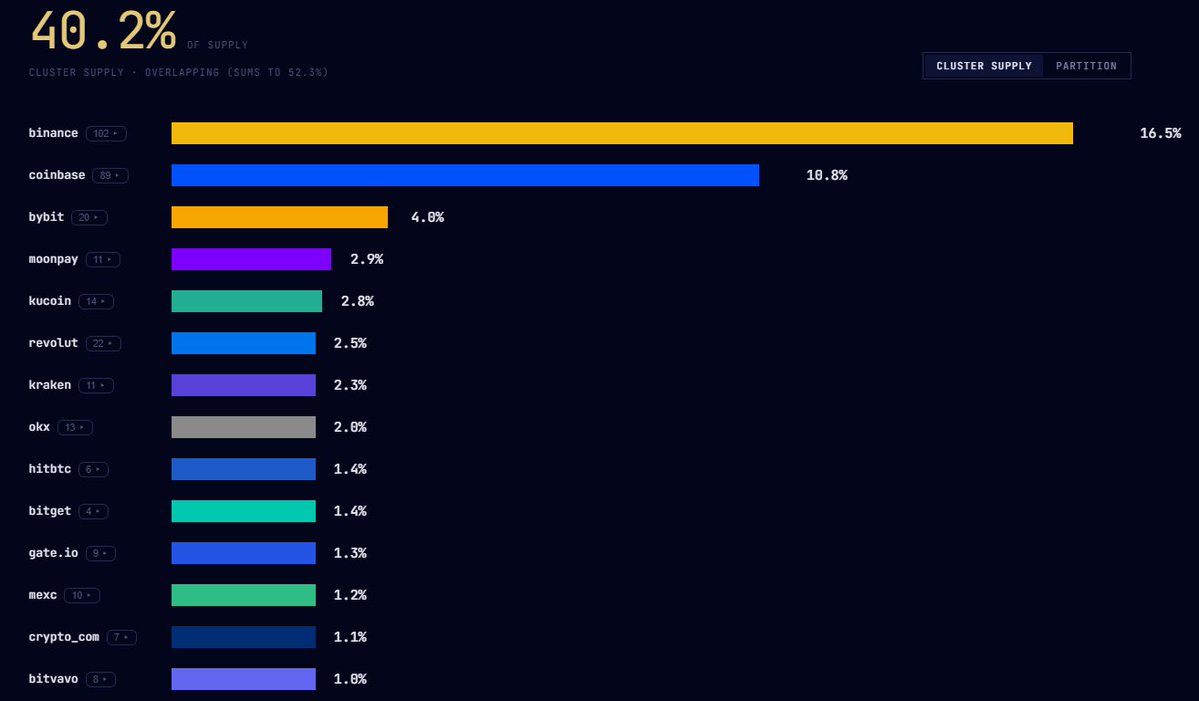The height and width of the screenshot is (701, 1199).
Task: Click the kucoin label
Action: 50,301
